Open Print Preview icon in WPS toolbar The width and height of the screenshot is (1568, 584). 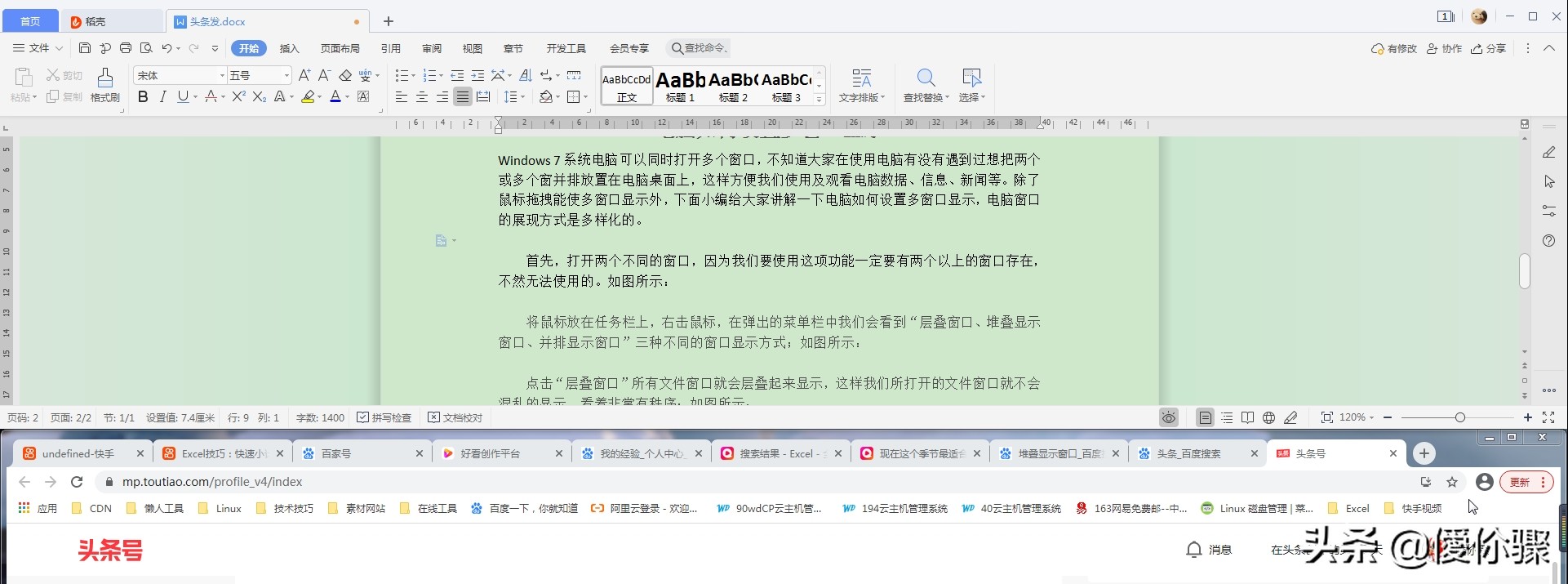146,48
